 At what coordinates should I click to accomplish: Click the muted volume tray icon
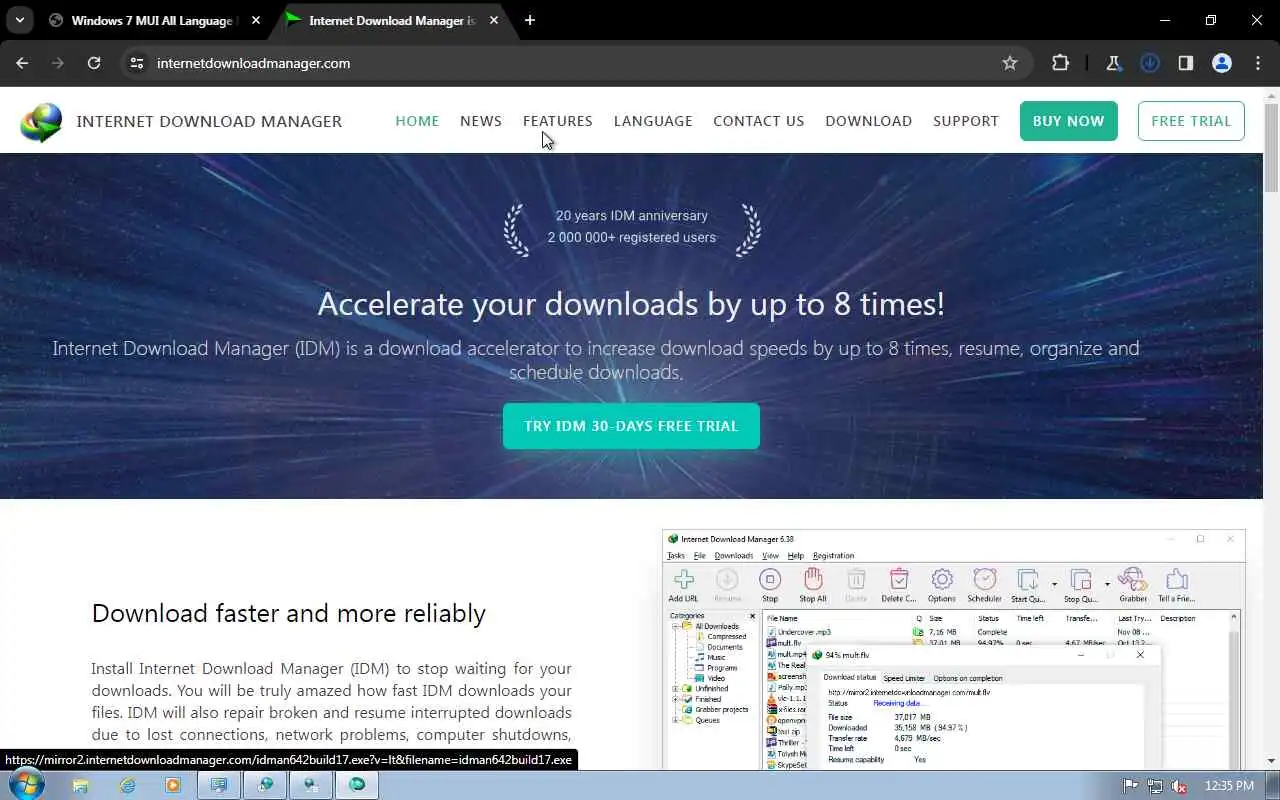pyautogui.click(x=1179, y=786)
